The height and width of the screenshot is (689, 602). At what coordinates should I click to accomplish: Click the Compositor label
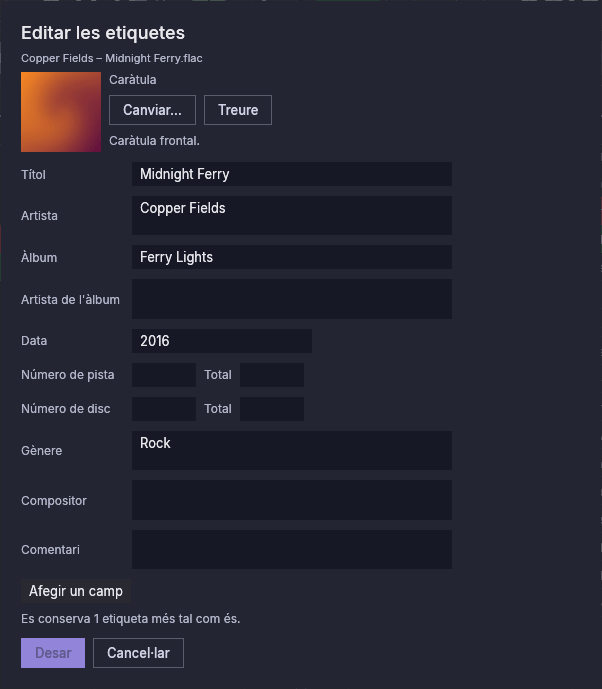tap(54, 500)
